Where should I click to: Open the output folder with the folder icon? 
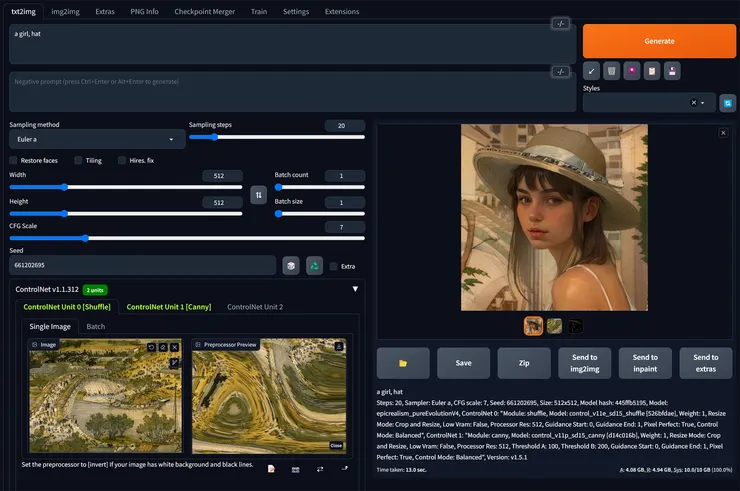[x=403, y=362]
